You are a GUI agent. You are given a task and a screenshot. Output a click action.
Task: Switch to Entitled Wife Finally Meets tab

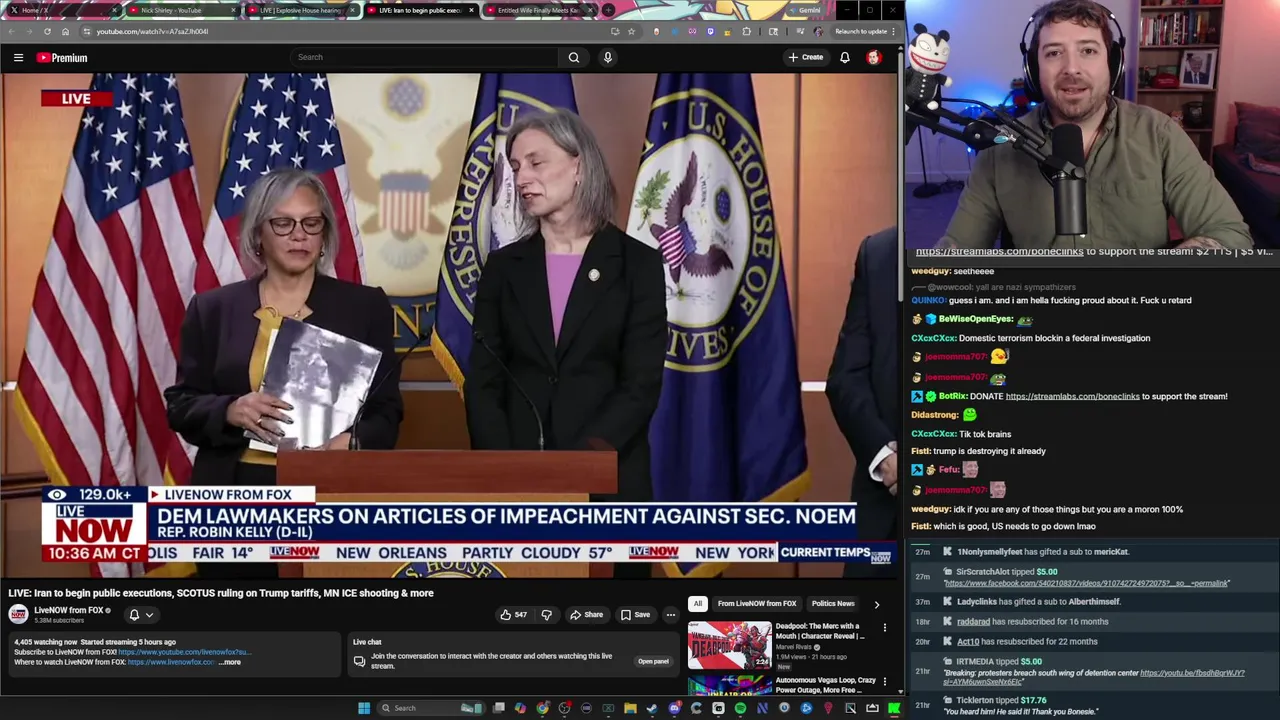(x=538, y=10)
